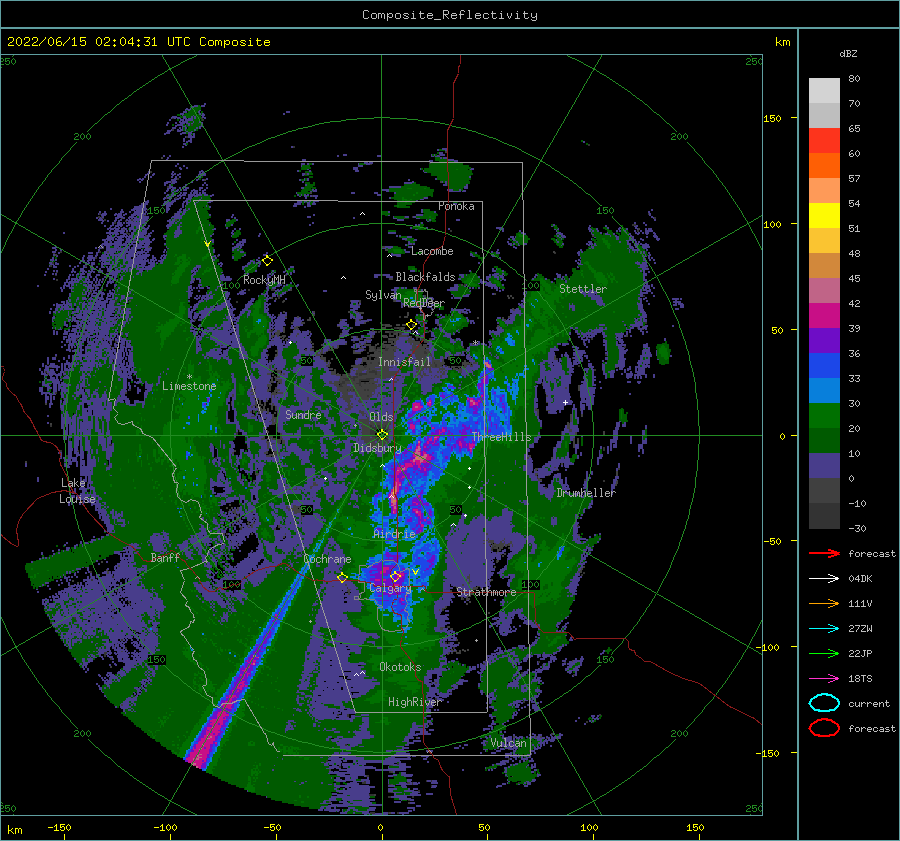Click the Blackfalds label

[x=425, y=277]
